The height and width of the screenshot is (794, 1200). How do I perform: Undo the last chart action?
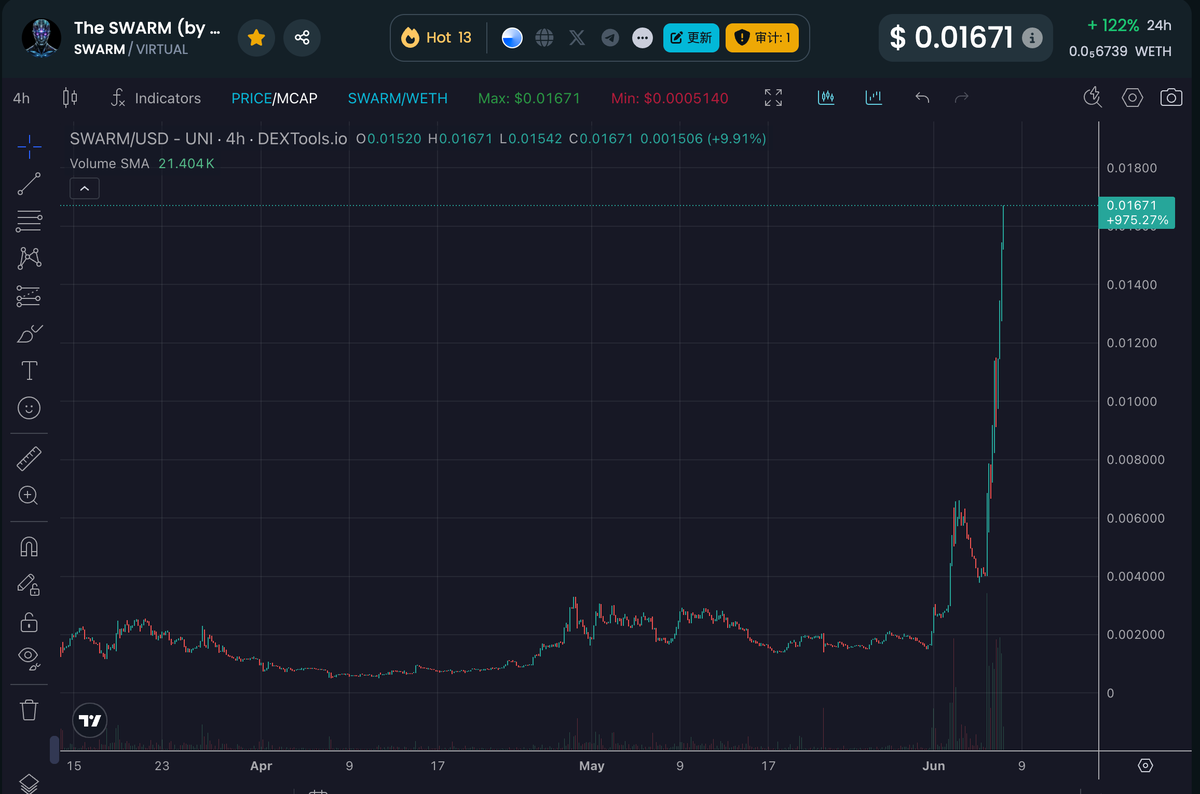(x=922, y=98)
